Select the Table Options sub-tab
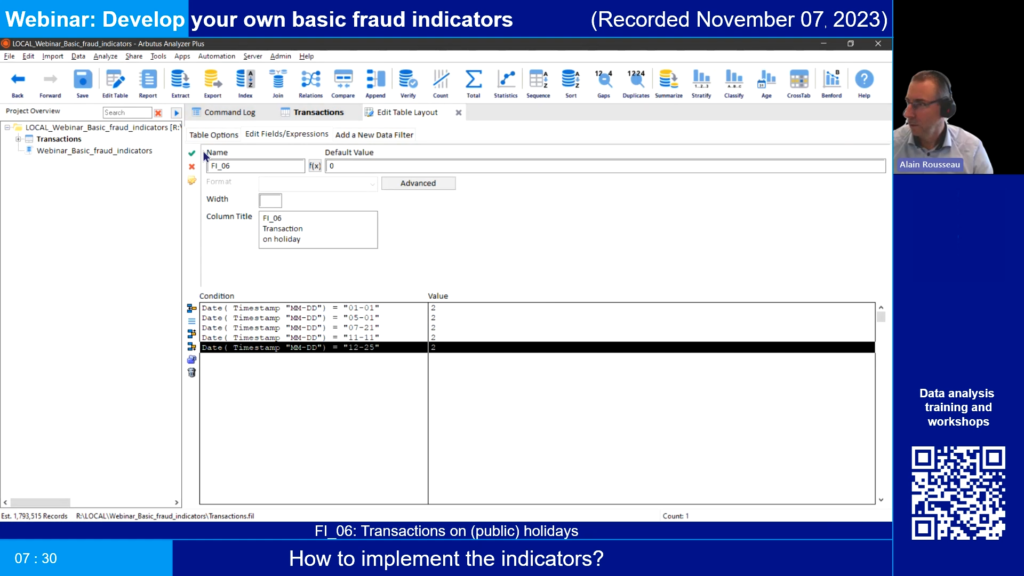This screenshot has width=1024, height=576. tap(214, 135)
